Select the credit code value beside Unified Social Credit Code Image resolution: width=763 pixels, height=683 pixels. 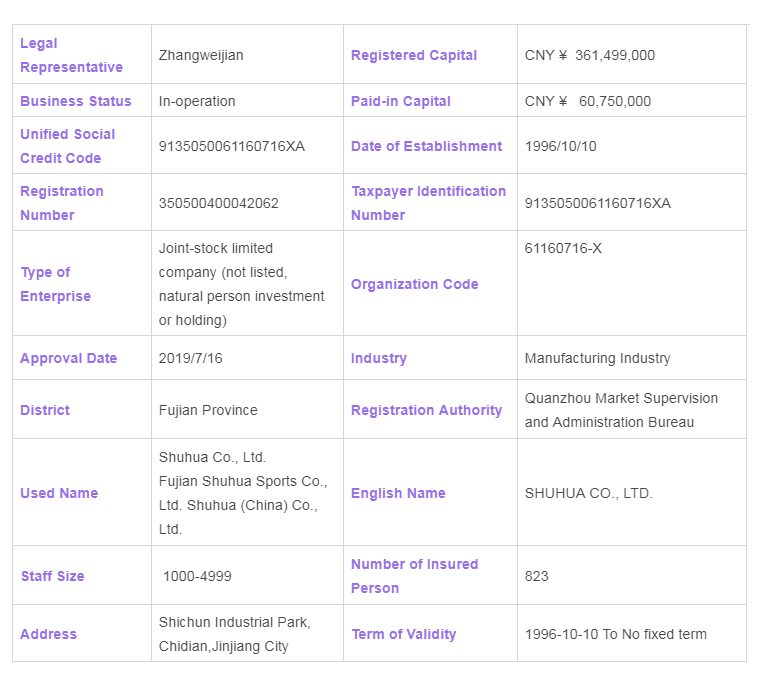pos(232,146)
